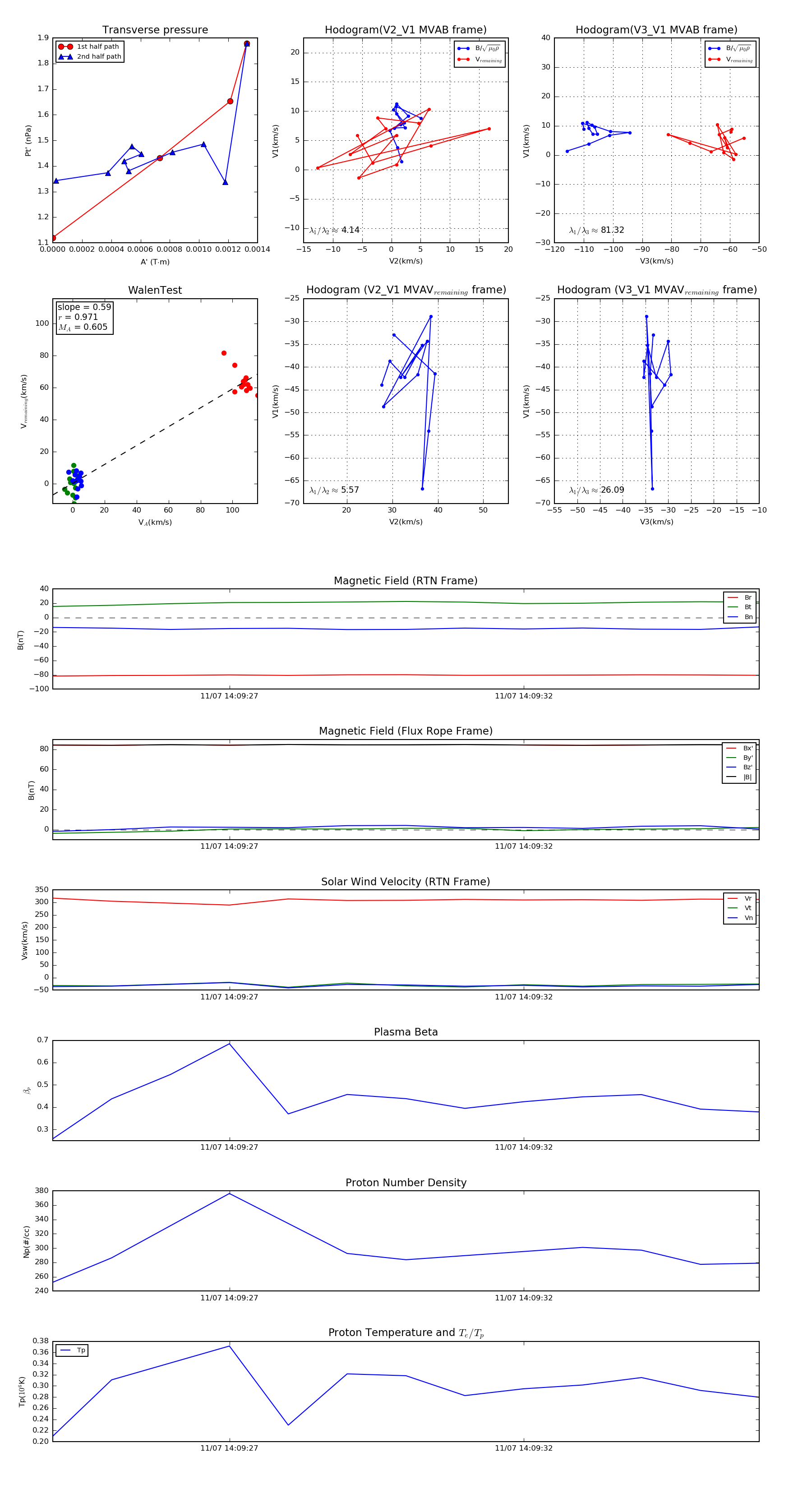812x1489 pixels.
Task: Click the B/√μ0ρ legend entry in V3_V1 hodogram
Action: 730,49
